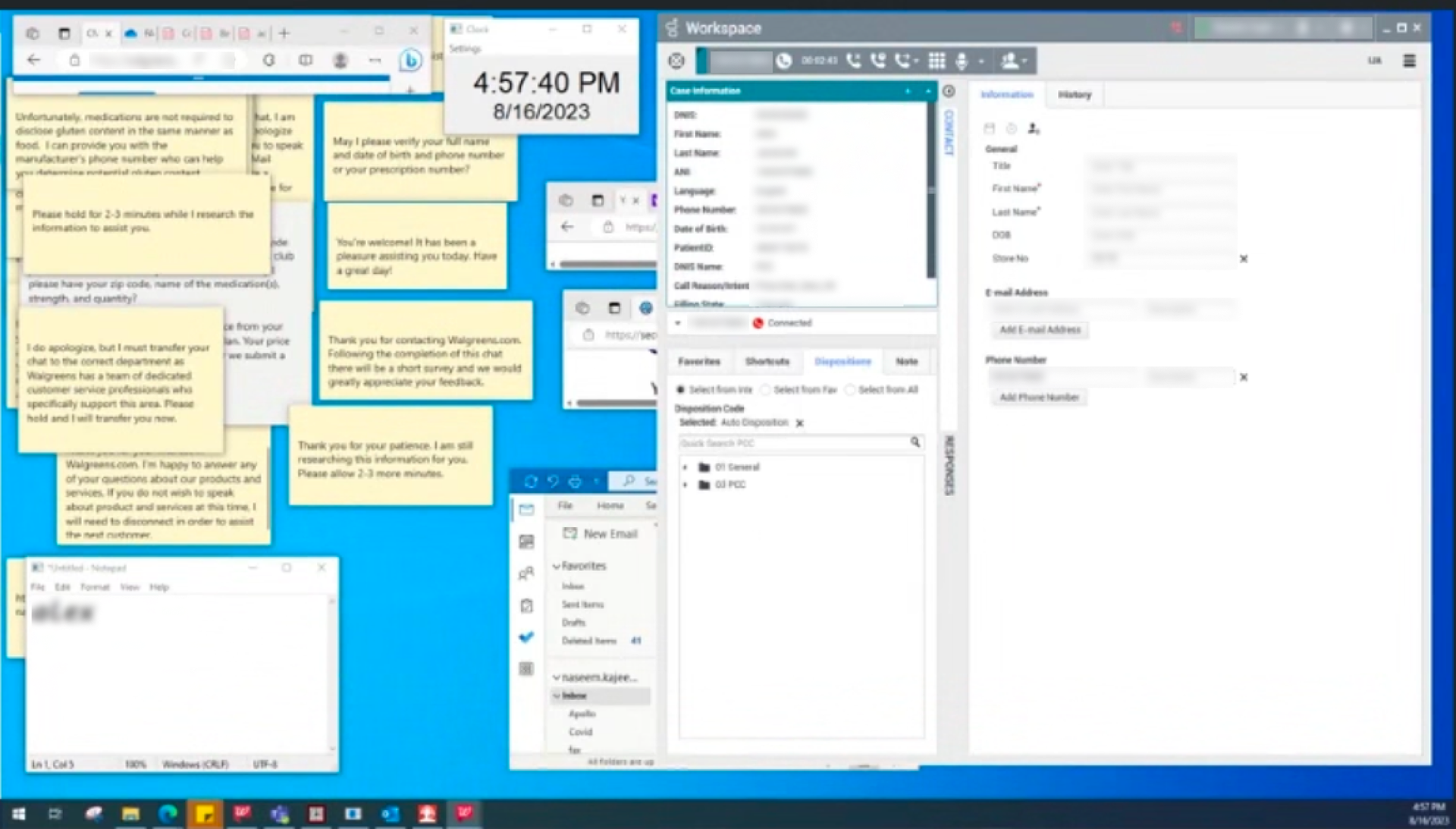This screenshot has width=1456, height=829.
Task: Open the keypad grid icon in Workspace
Action: tap(937, 61)
